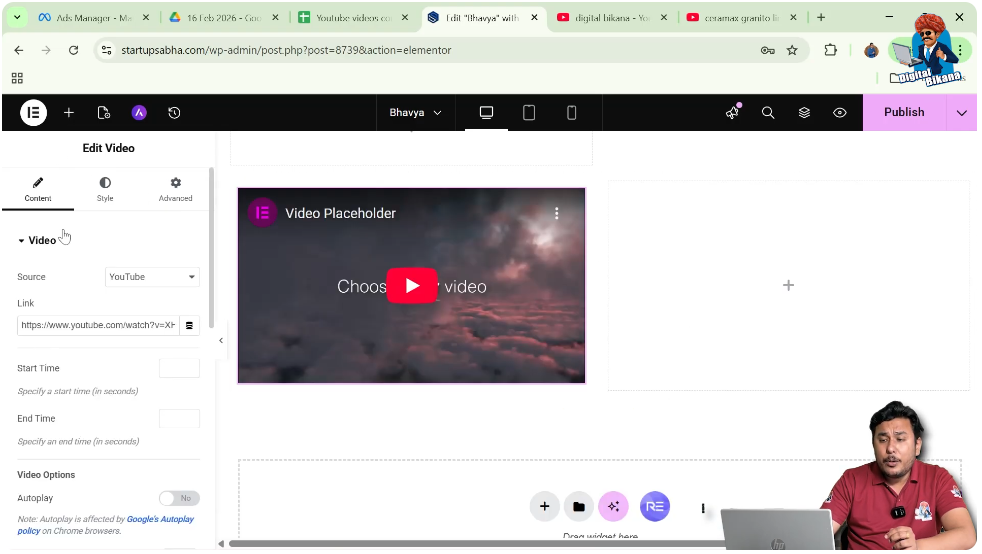Click the Start Time field
This screenshot has width=982, height=554.
click(179, 369)
